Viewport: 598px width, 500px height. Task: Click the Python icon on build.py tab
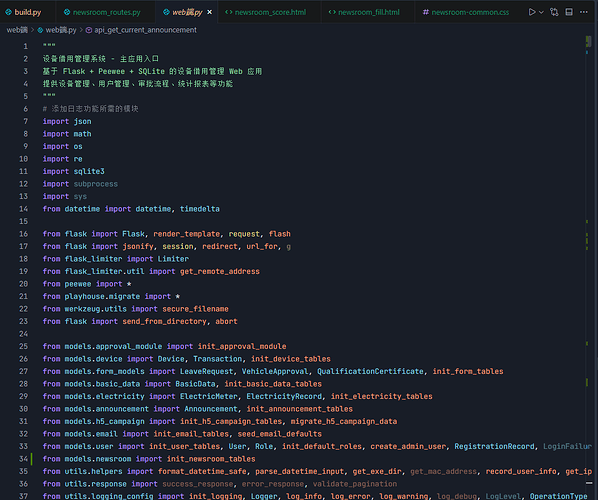[8, 12]
